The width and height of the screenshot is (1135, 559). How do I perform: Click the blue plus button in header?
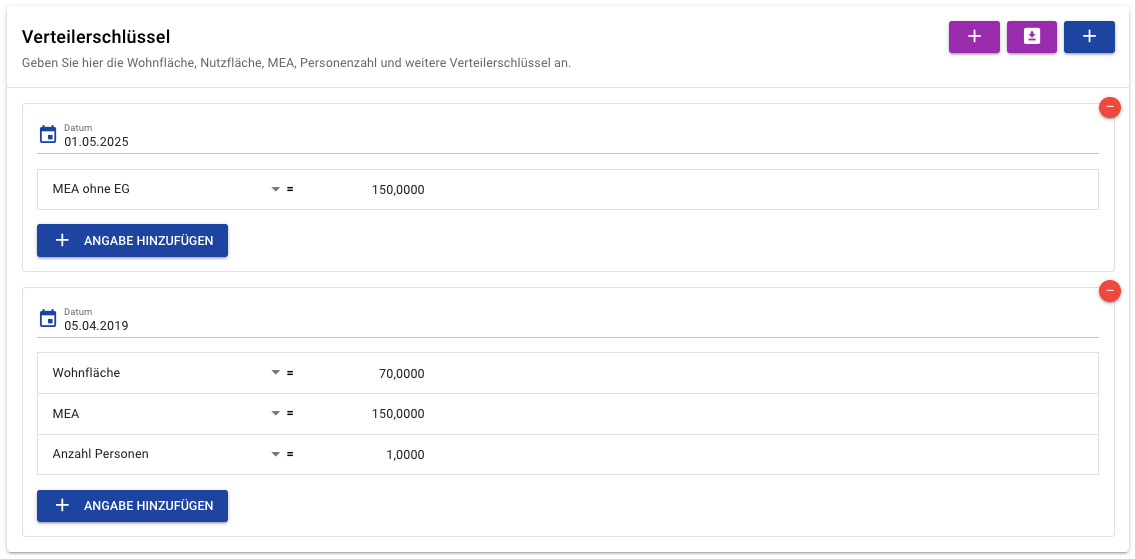tap(1089, 37)
